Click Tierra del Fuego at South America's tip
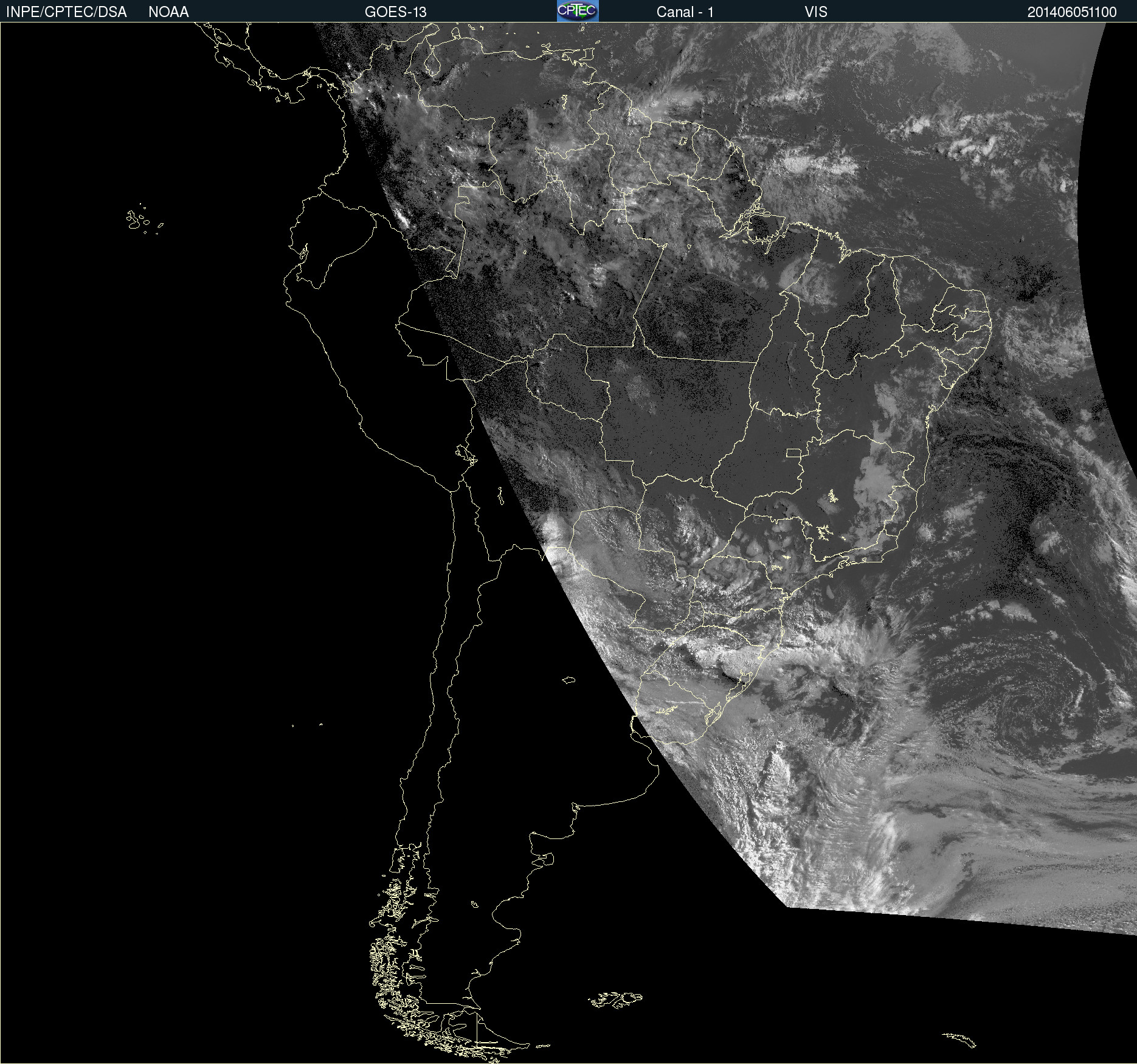 point(480,1034)
